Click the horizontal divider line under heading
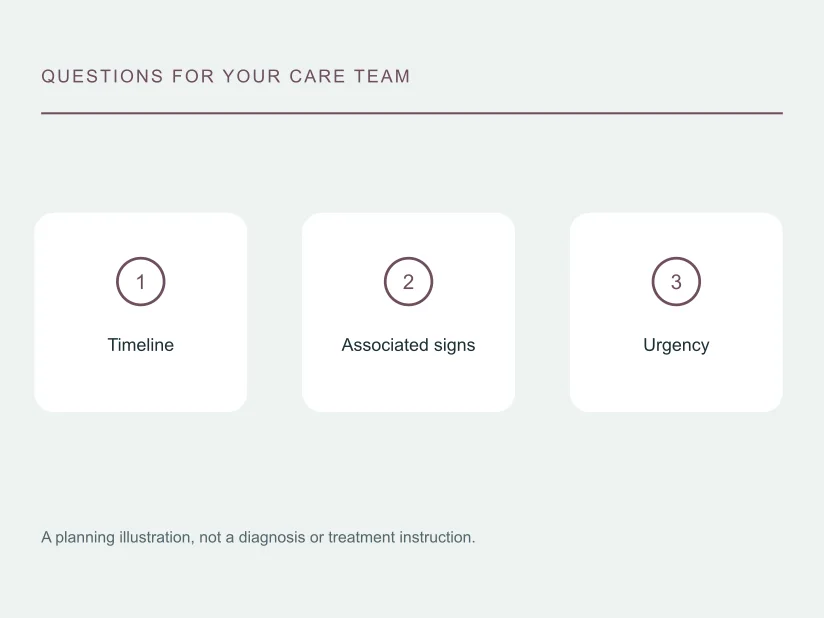Viewport: 824px width, 618px height. pos(412,113)
